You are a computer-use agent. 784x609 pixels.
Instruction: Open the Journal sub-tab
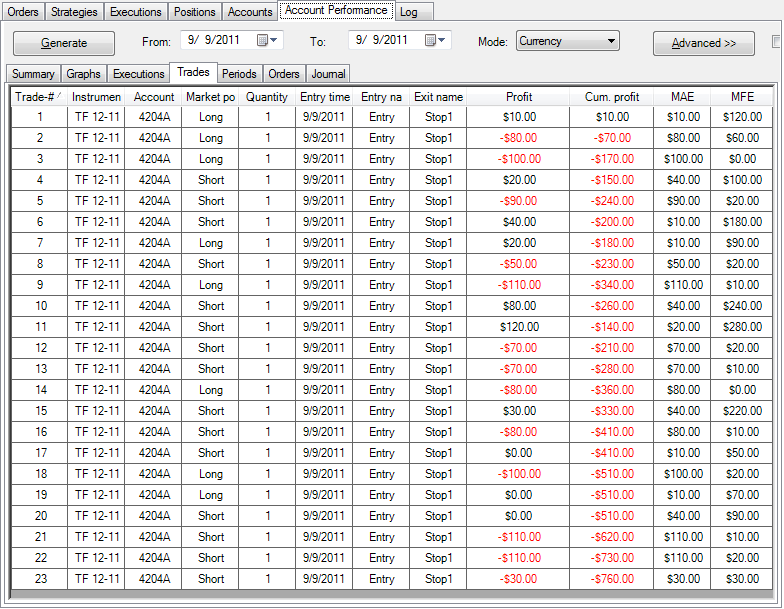tap(328, 74)
